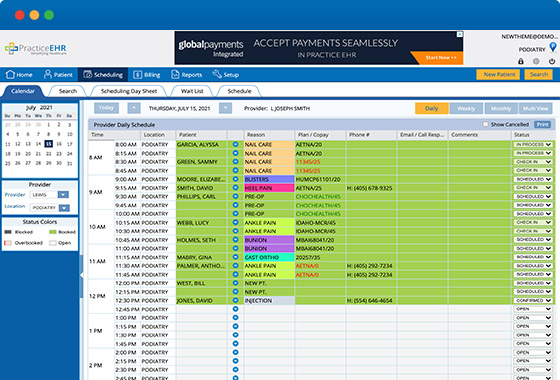Click the settings gear icon in header
Image resolution: width=560 pixels, height=380 pixels.
pyautogui.click(x=536, y=61)
